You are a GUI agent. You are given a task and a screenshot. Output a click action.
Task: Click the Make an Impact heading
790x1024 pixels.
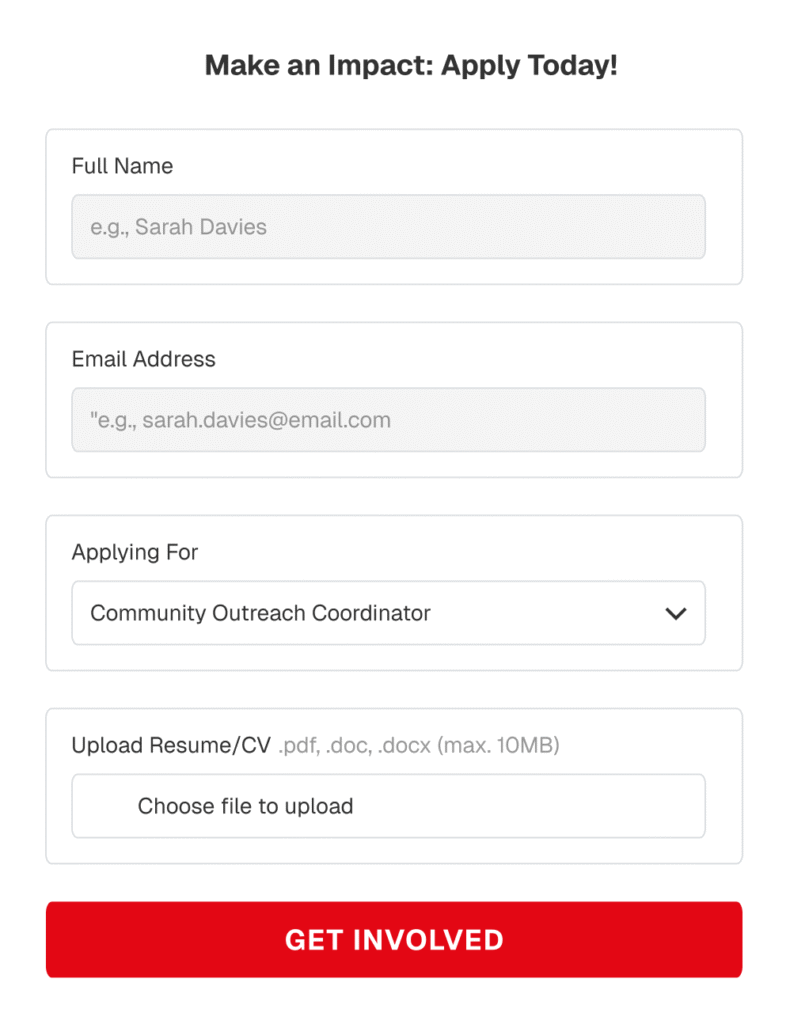[411, 66]
